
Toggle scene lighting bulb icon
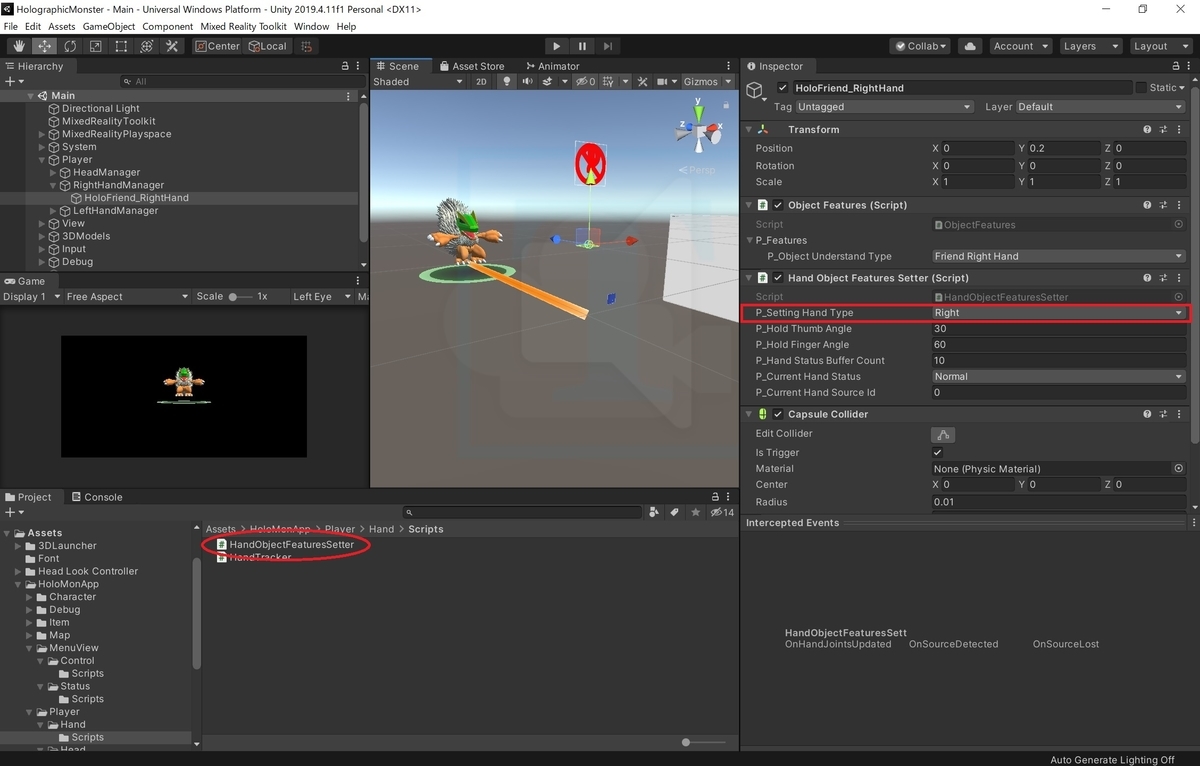(x=507, y=82)
